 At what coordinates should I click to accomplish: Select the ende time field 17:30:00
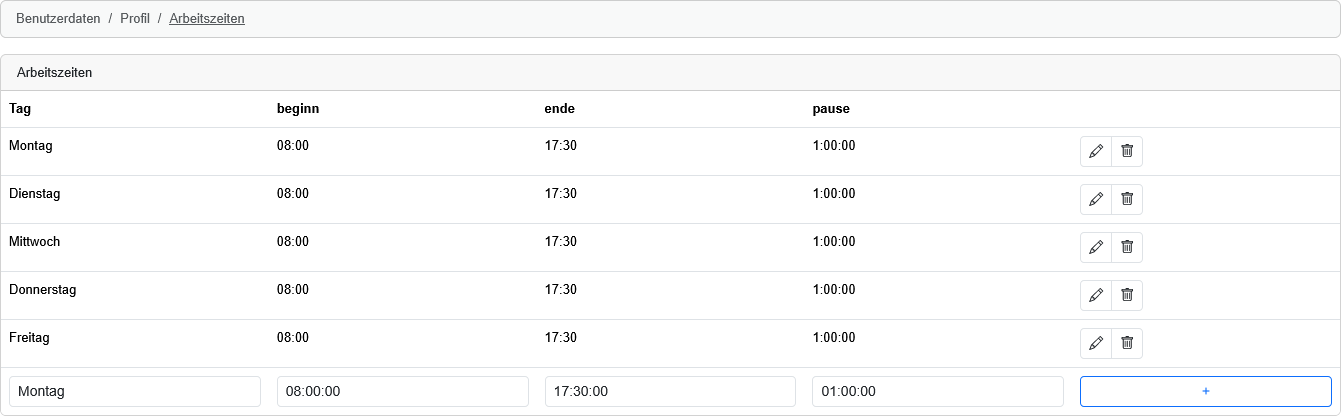670,391
